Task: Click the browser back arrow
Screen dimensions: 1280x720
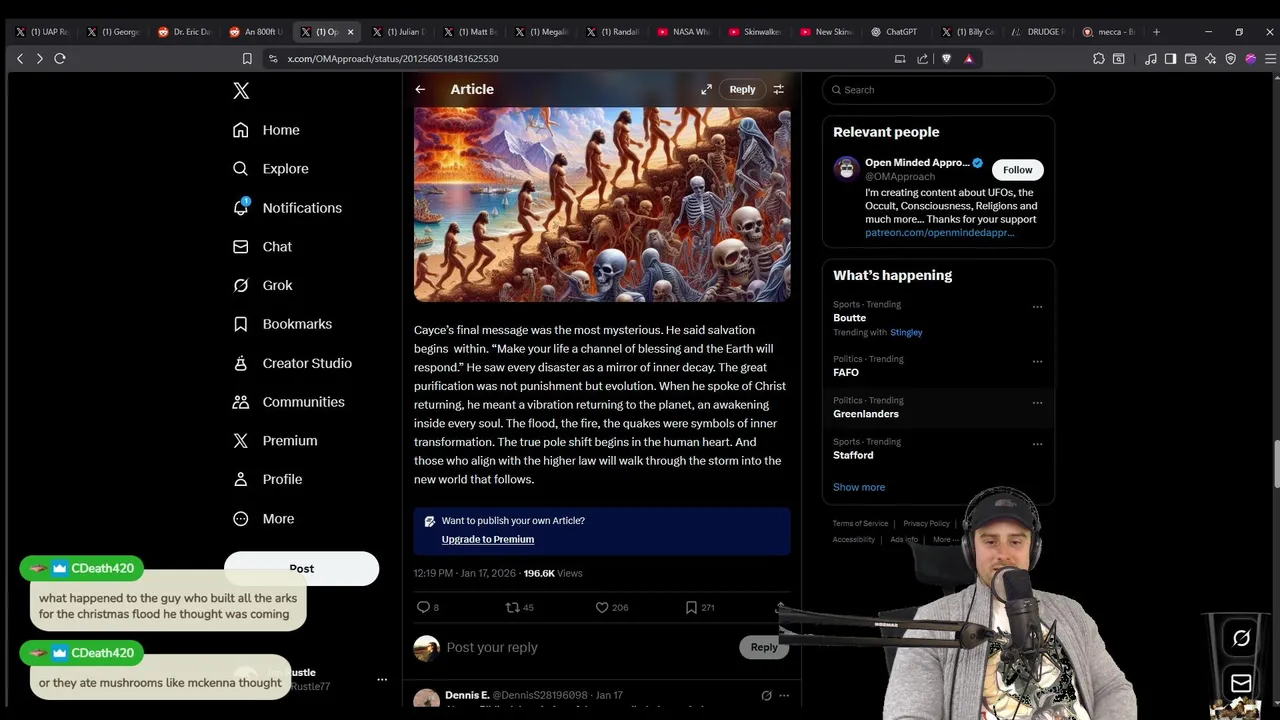Action: [x=20, y=59]
